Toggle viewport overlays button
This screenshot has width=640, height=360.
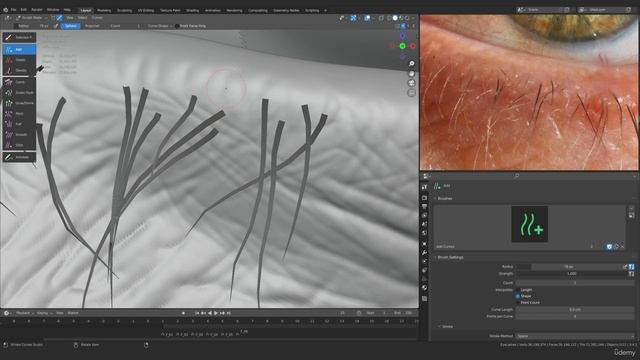367,18
